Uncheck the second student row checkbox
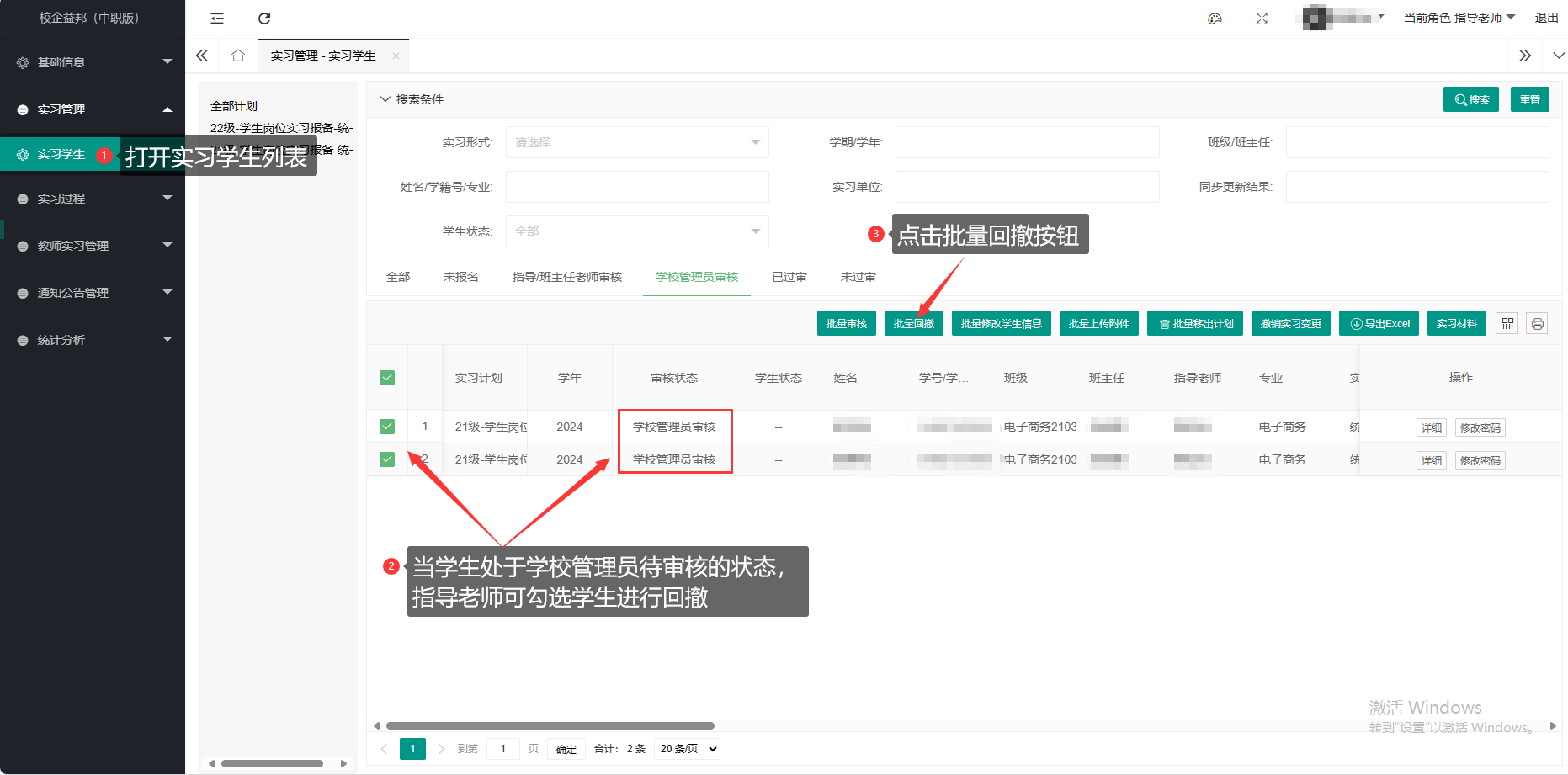Viewport: 1568px width, 775px height. 387,459
